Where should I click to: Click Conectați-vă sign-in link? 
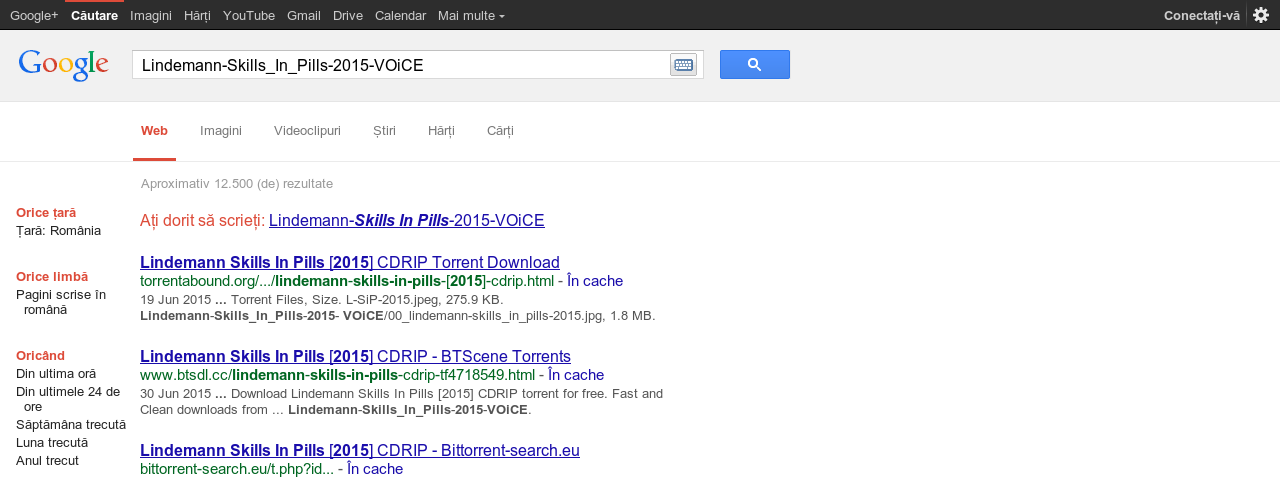click(1202, 15)
